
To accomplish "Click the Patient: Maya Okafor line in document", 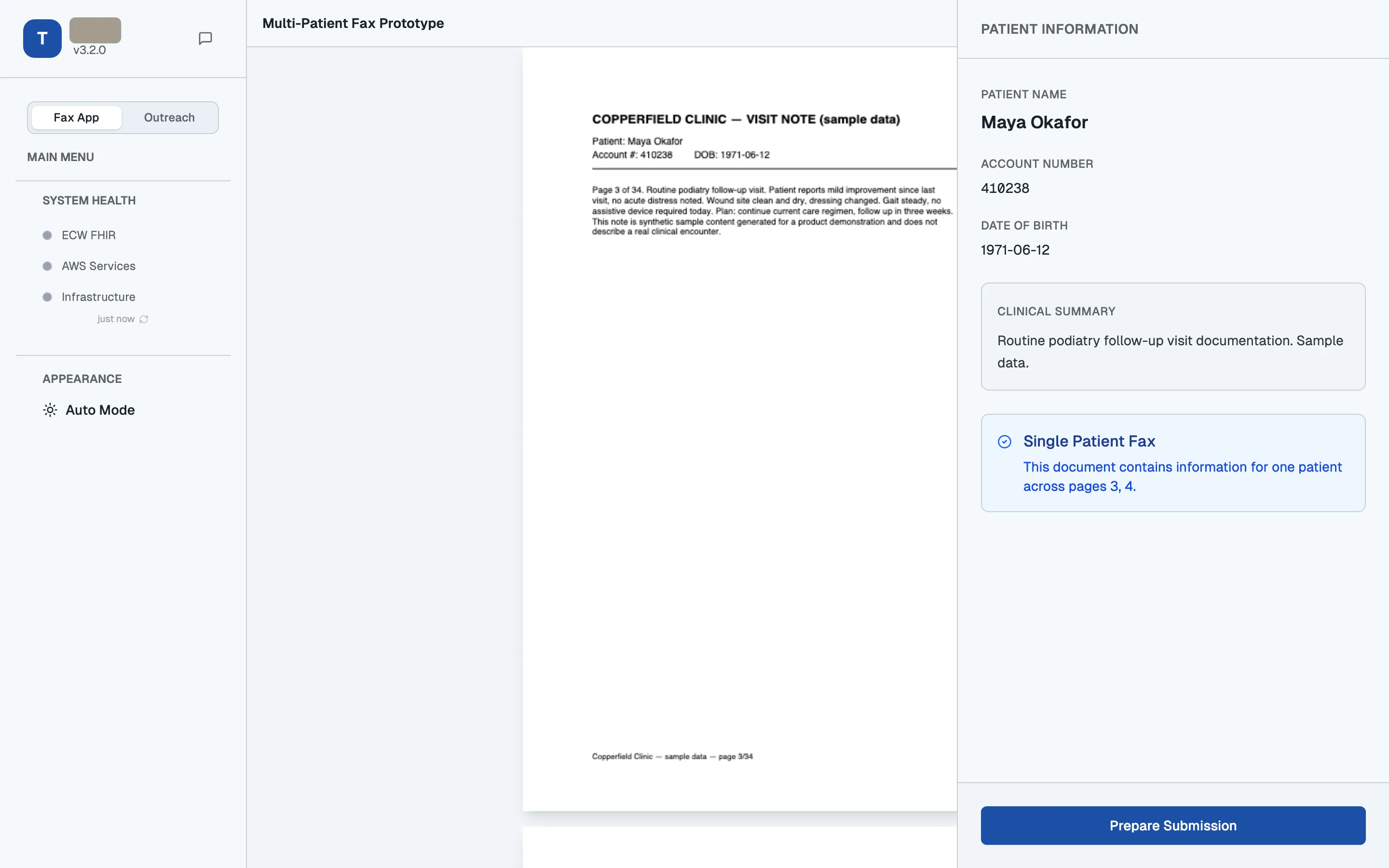I will coord(637,141).
